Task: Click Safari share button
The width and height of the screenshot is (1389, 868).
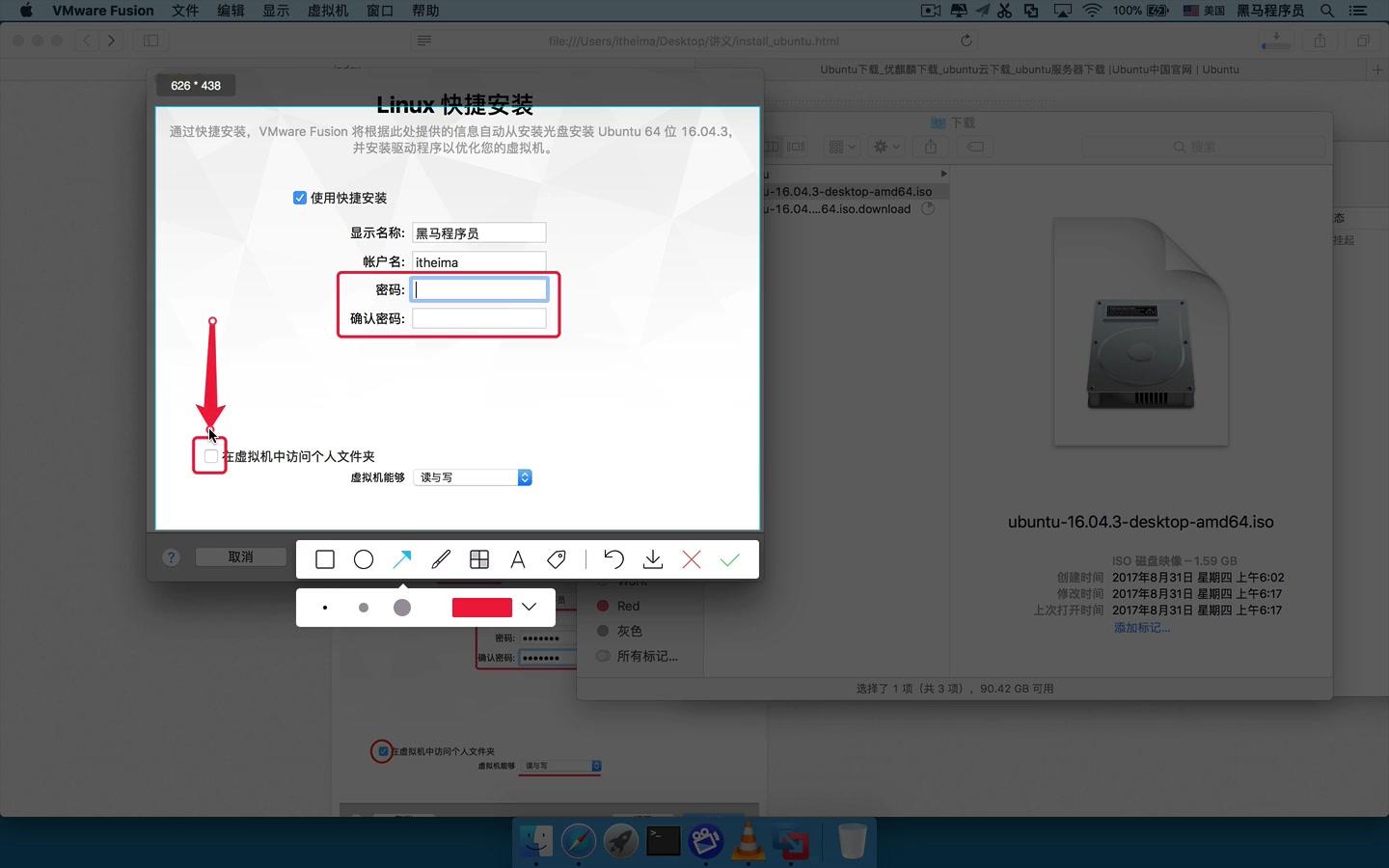Action: tap(1320, 41)
